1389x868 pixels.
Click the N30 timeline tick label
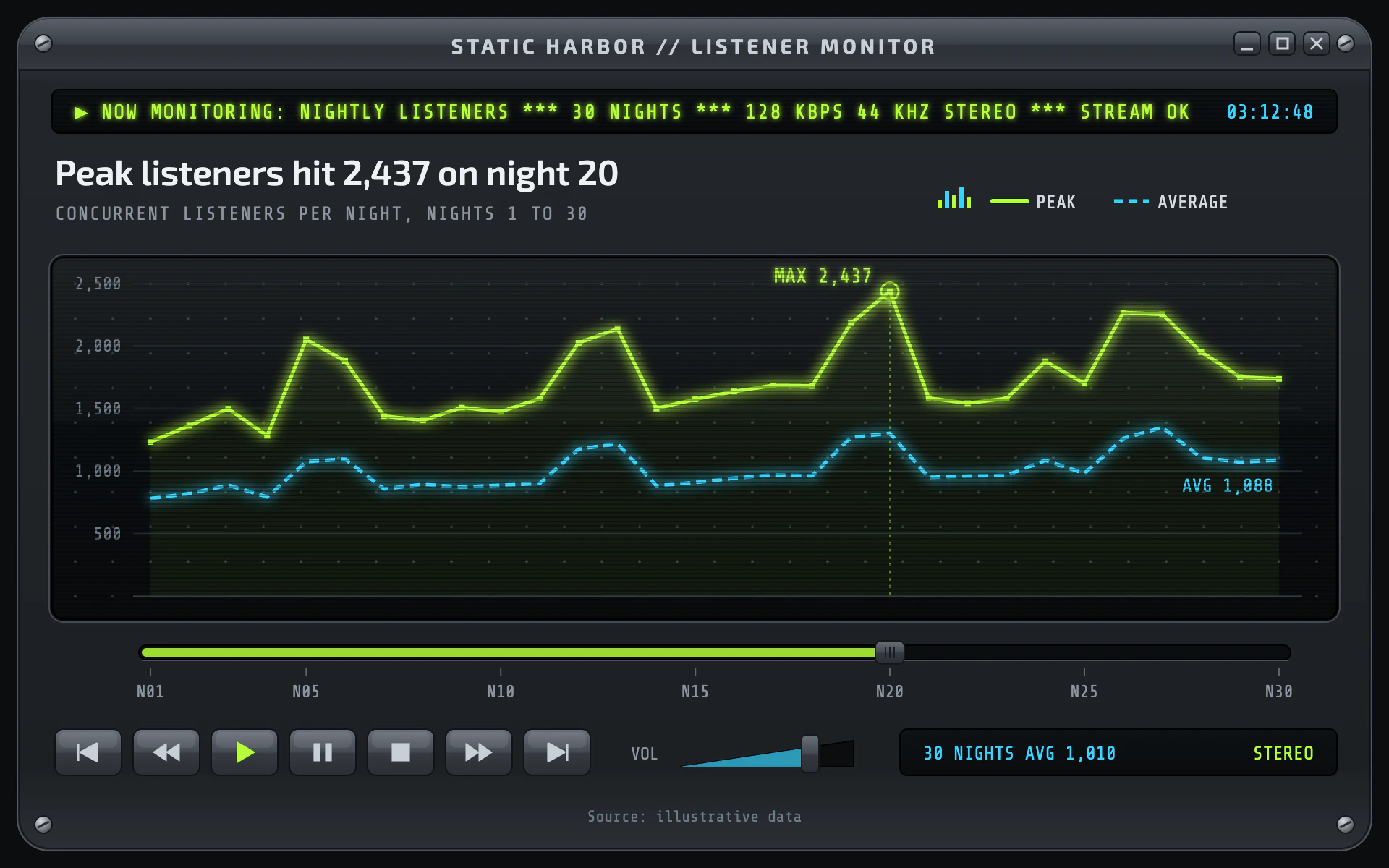click(x=1279, y=692)
